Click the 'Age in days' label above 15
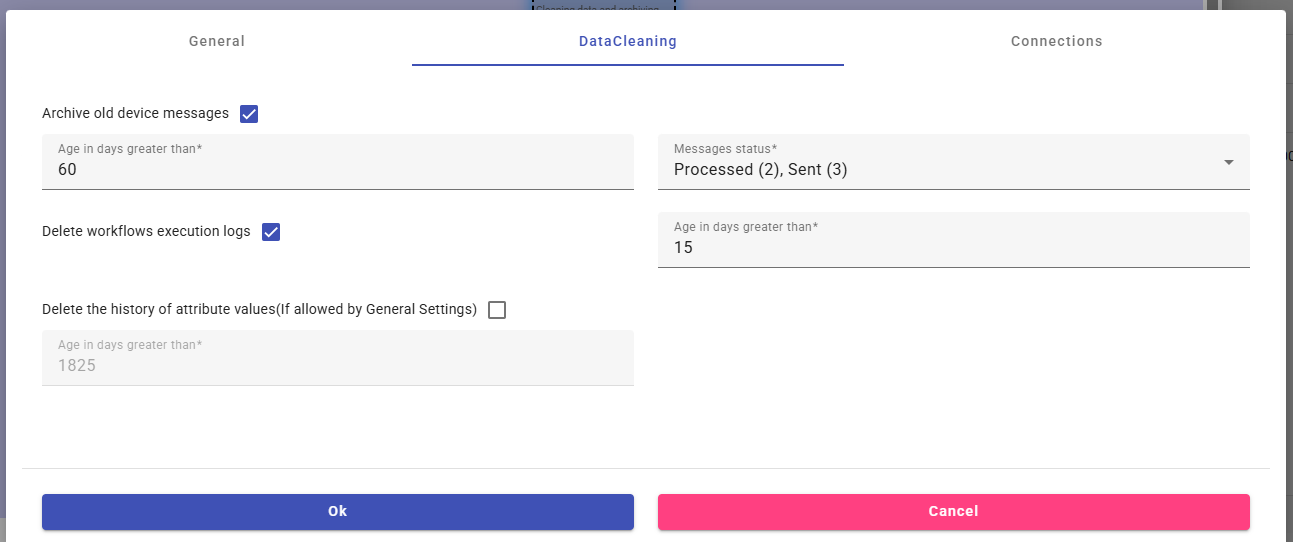1293x542 pixels. pos(746,227)
